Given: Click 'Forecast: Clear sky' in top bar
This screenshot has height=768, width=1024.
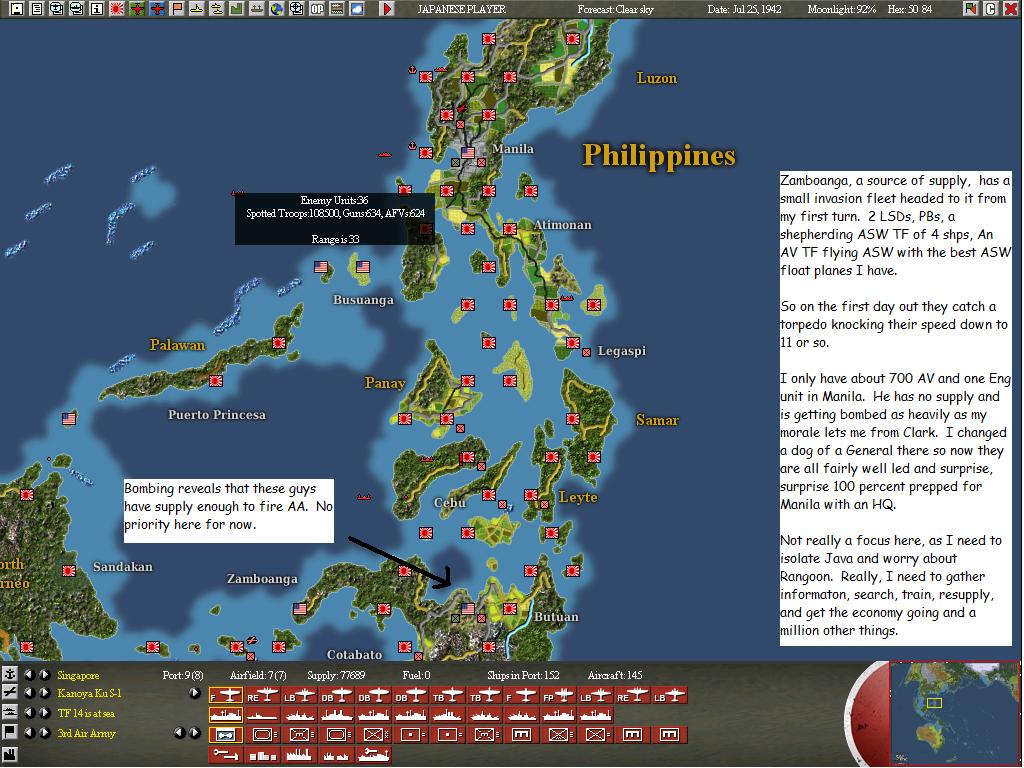Looking at the screenshot, I should [615, 9].
